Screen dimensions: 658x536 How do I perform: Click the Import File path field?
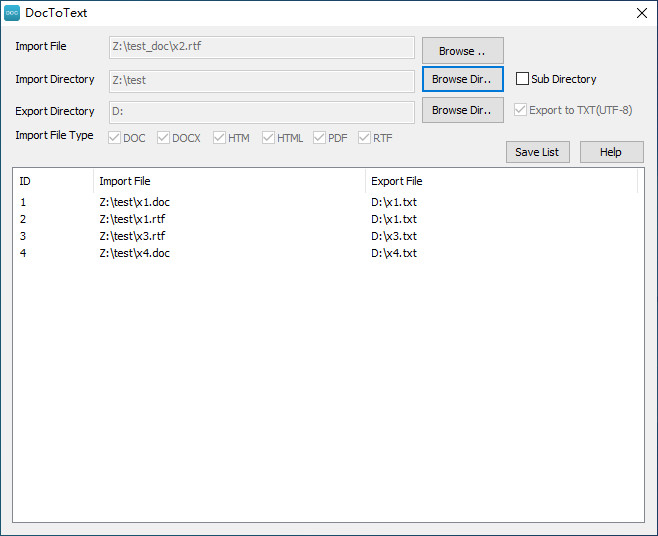click(262, 47)
